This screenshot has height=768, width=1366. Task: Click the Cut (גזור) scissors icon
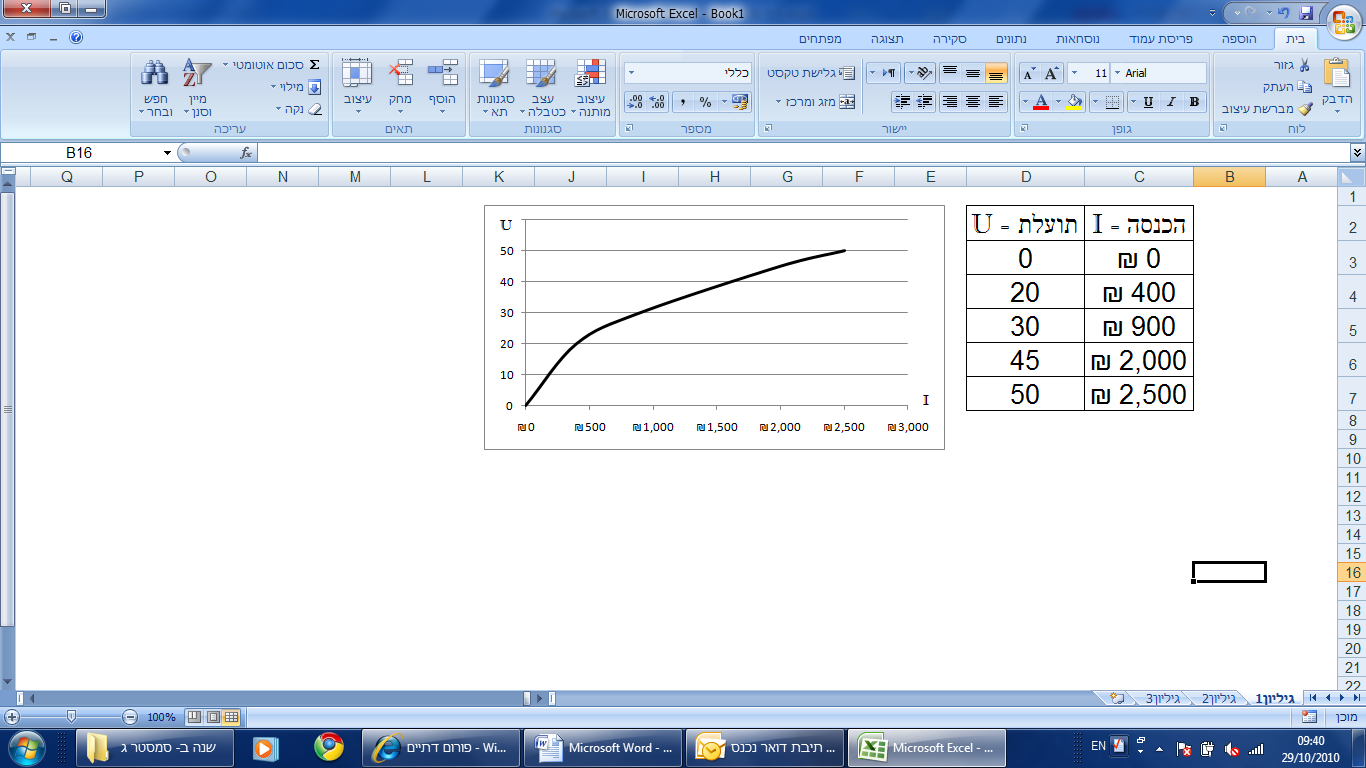click(x=1304, y=65)
